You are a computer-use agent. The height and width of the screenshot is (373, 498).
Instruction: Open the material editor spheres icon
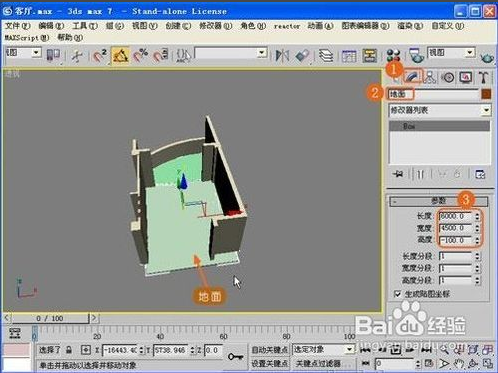point(393,55)
